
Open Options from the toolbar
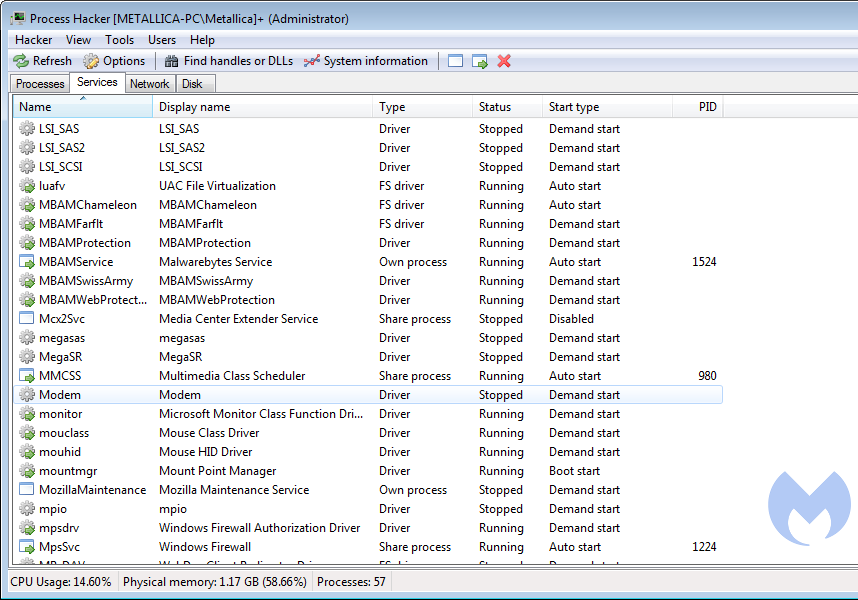[x=114, y=61]
